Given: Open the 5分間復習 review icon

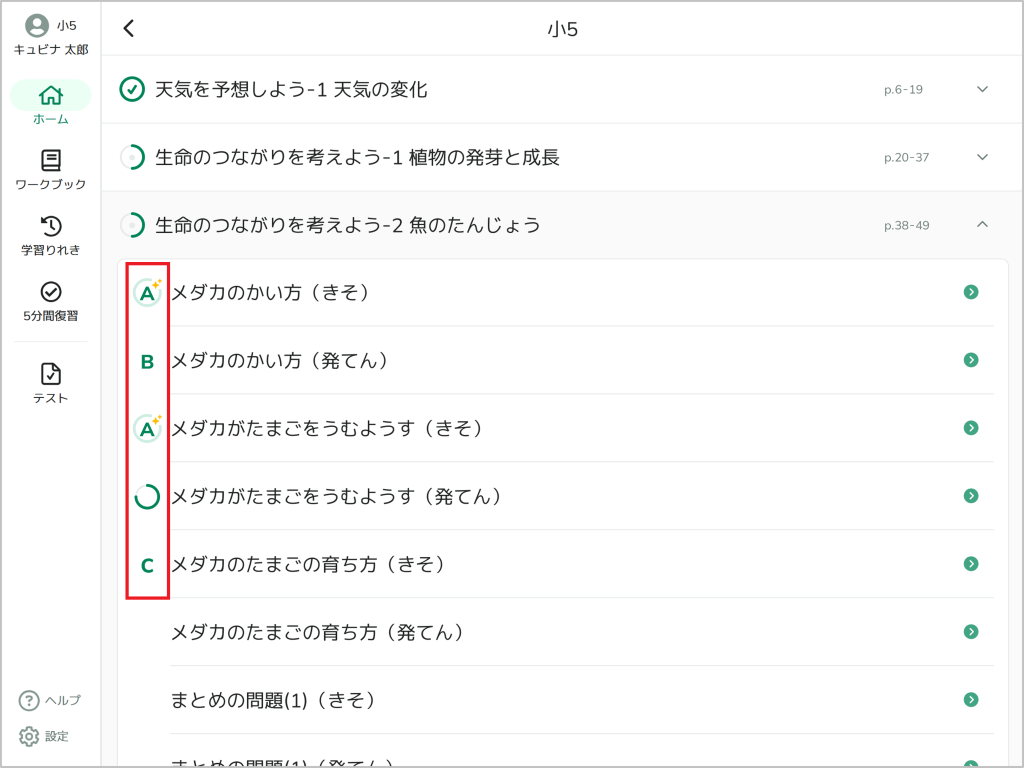Looking at the screenshot, I should click(x=51, y=292).
